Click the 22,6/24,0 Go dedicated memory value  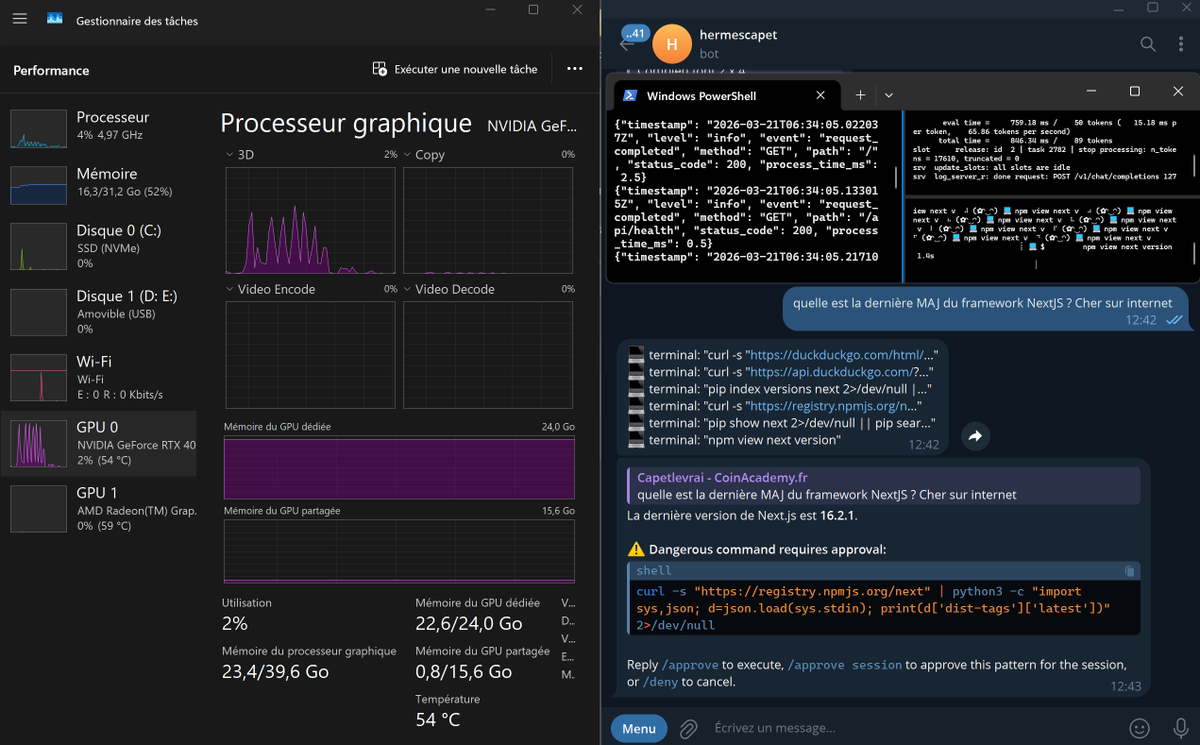click(x=468, y=624)
